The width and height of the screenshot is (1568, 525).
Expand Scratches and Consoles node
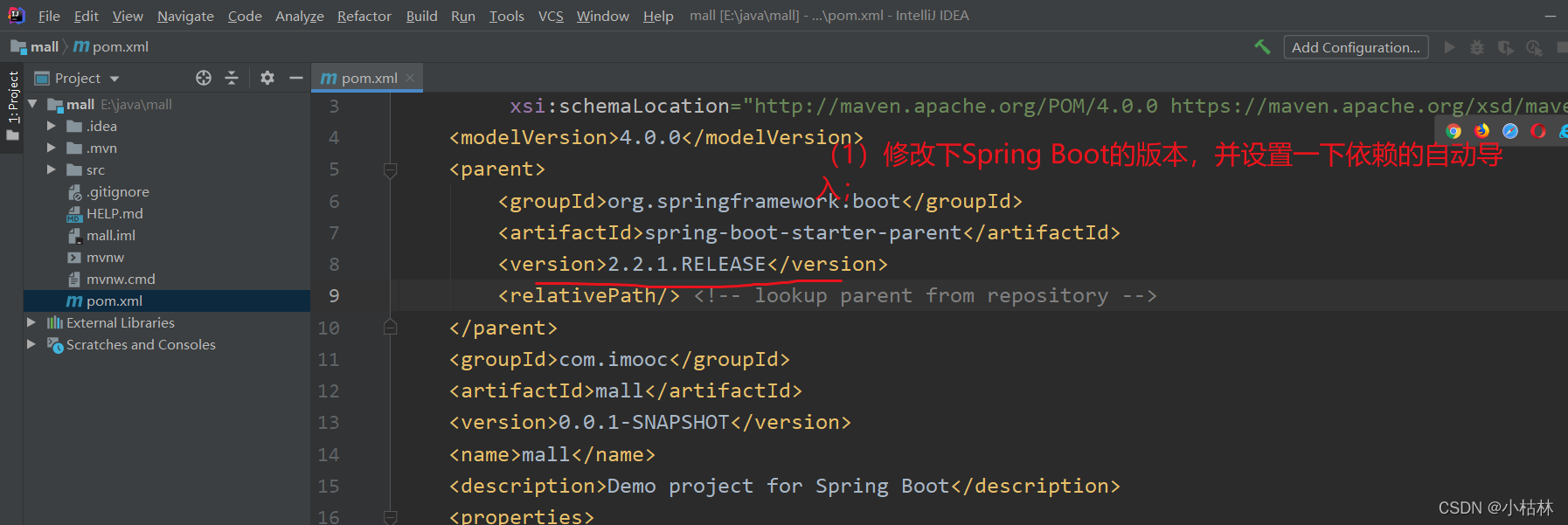pos(31,344)
